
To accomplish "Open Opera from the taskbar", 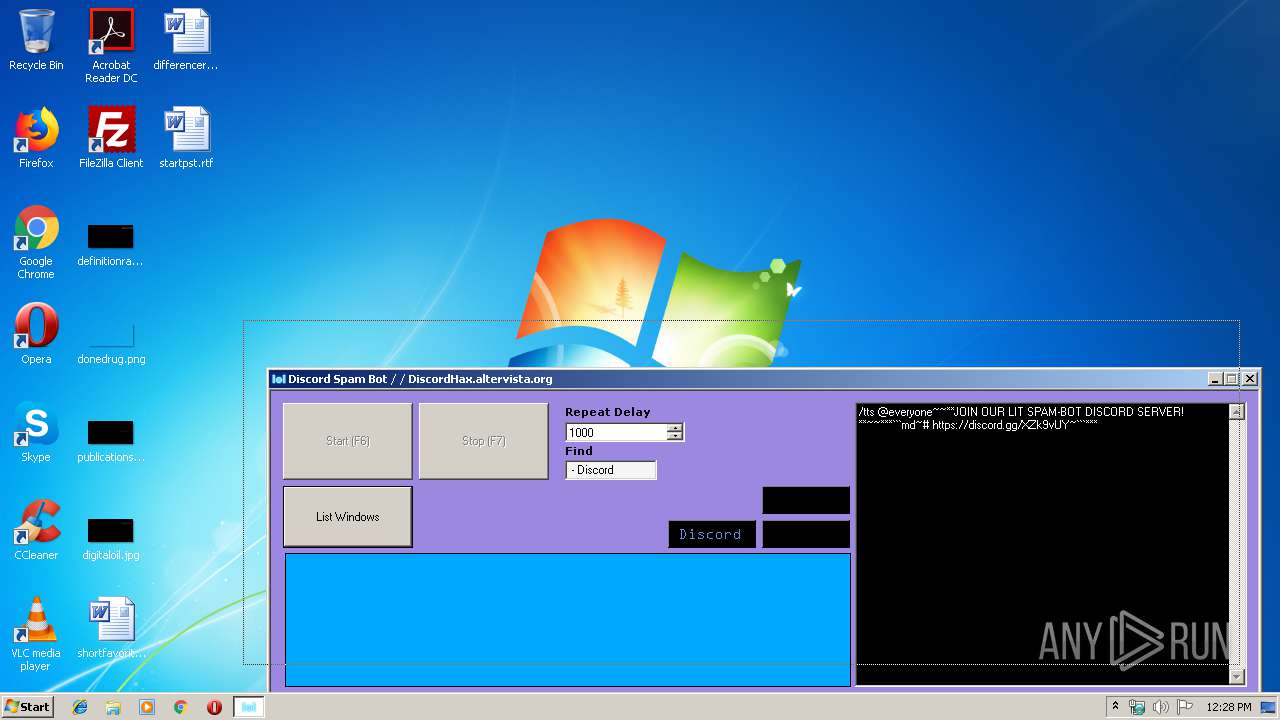I will [214, 707].
